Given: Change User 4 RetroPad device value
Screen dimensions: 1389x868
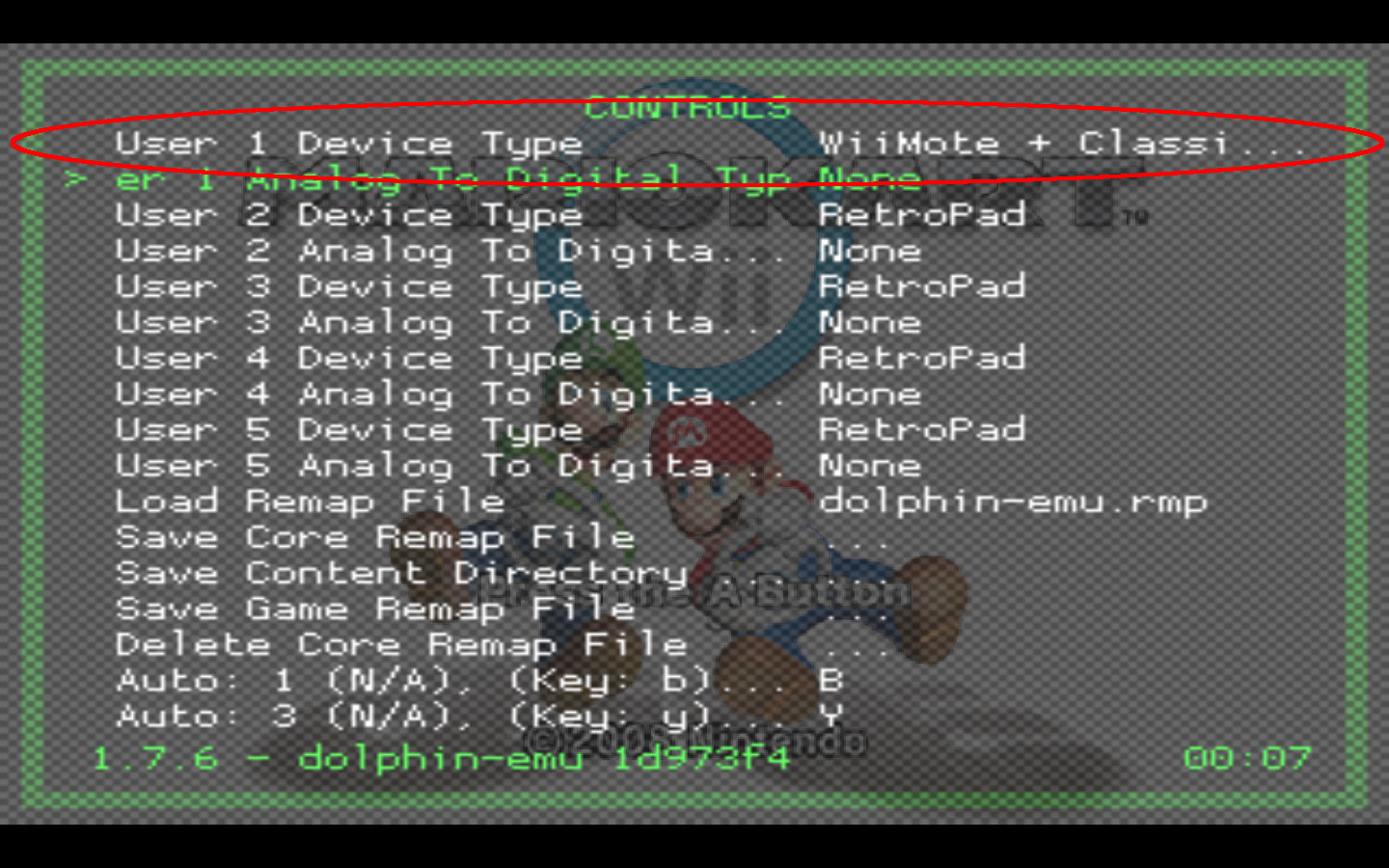Looking at the screenshot, I should [x=922, y=358].
